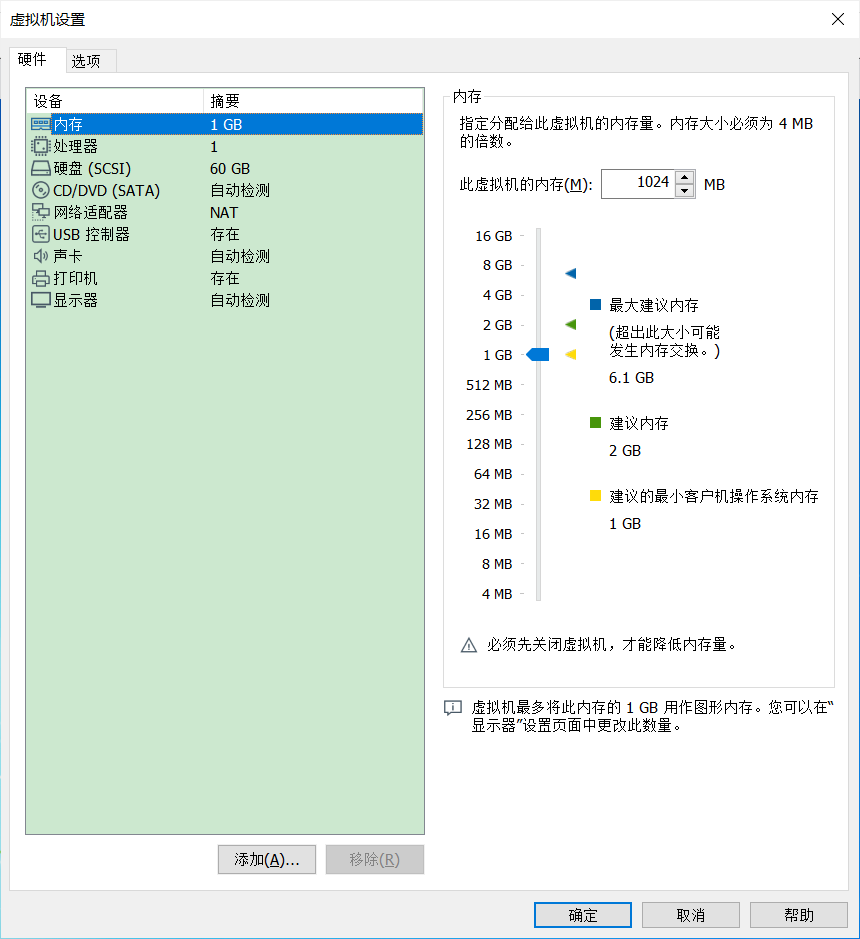860x939 pixels.
Task: Open help via the 帮助 button
Action: pyautogui.click(x=798, y=914)
